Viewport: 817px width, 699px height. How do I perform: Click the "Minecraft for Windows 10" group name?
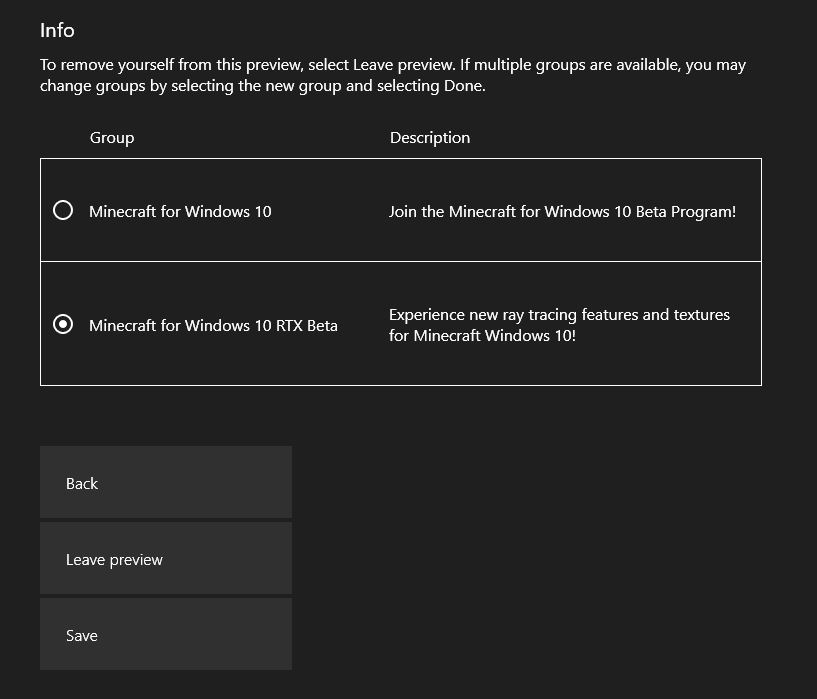pos(180,212)
